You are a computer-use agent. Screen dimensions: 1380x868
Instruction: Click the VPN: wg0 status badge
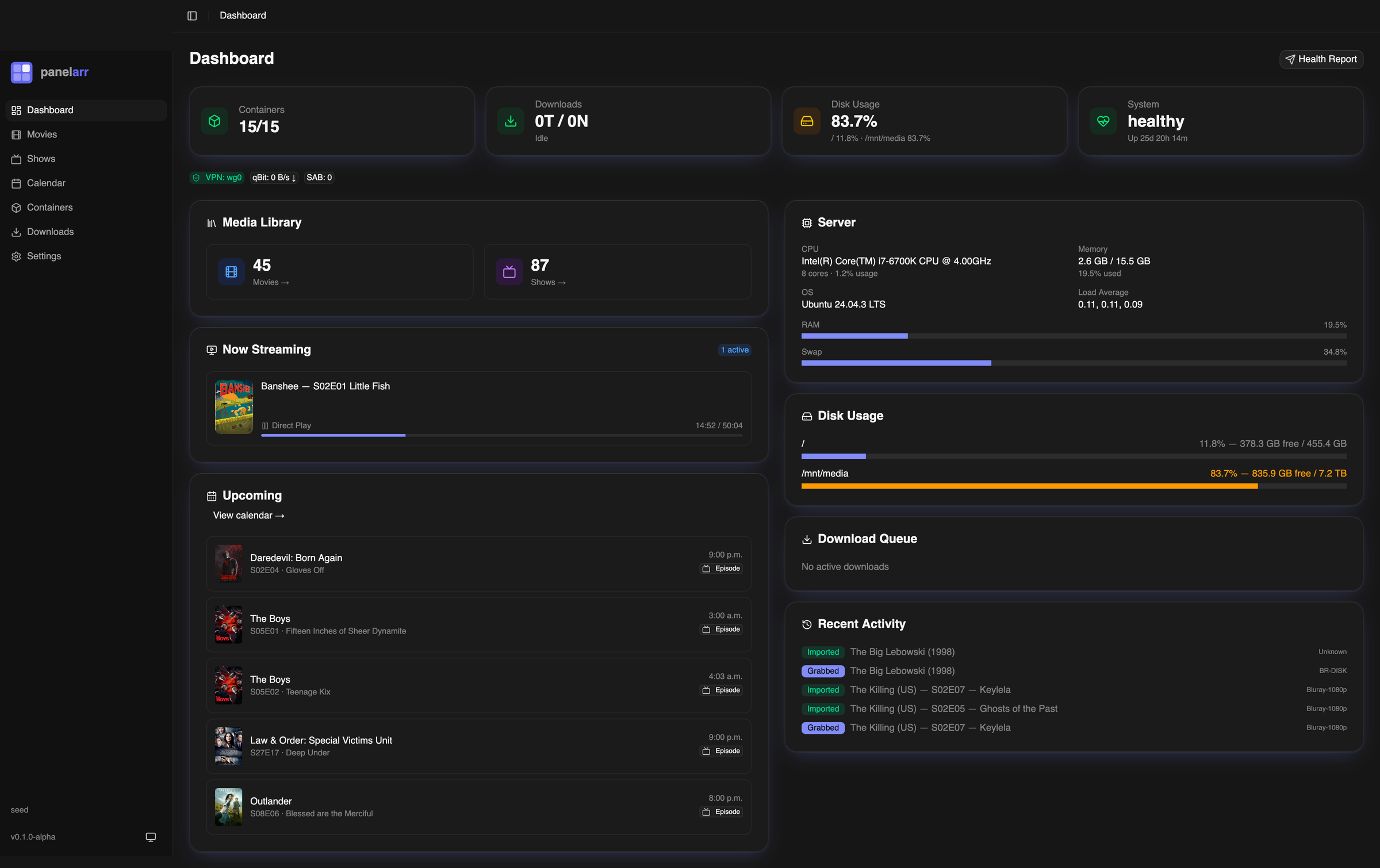click(217, 178)
